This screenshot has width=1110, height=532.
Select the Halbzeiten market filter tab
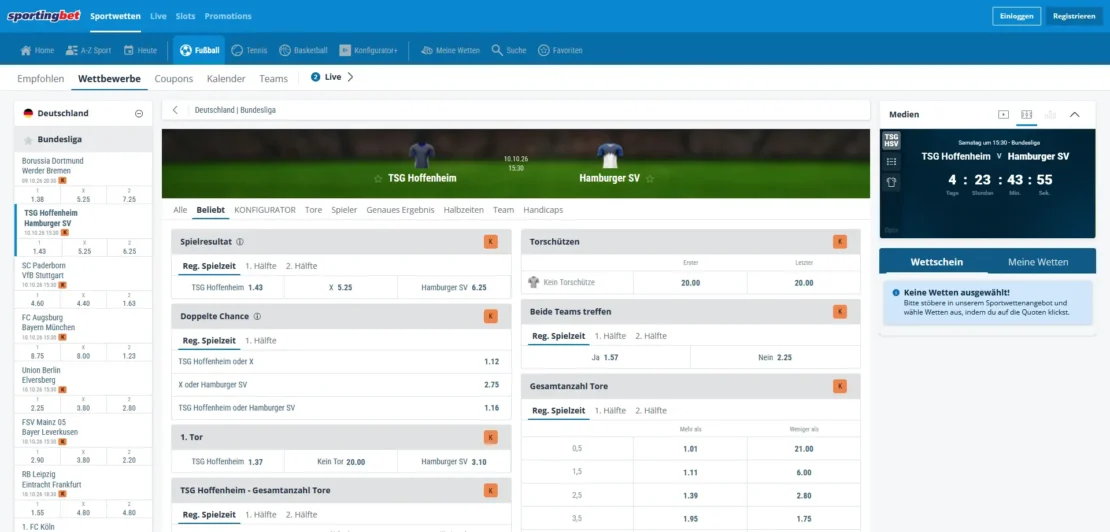tap(464, 210)
